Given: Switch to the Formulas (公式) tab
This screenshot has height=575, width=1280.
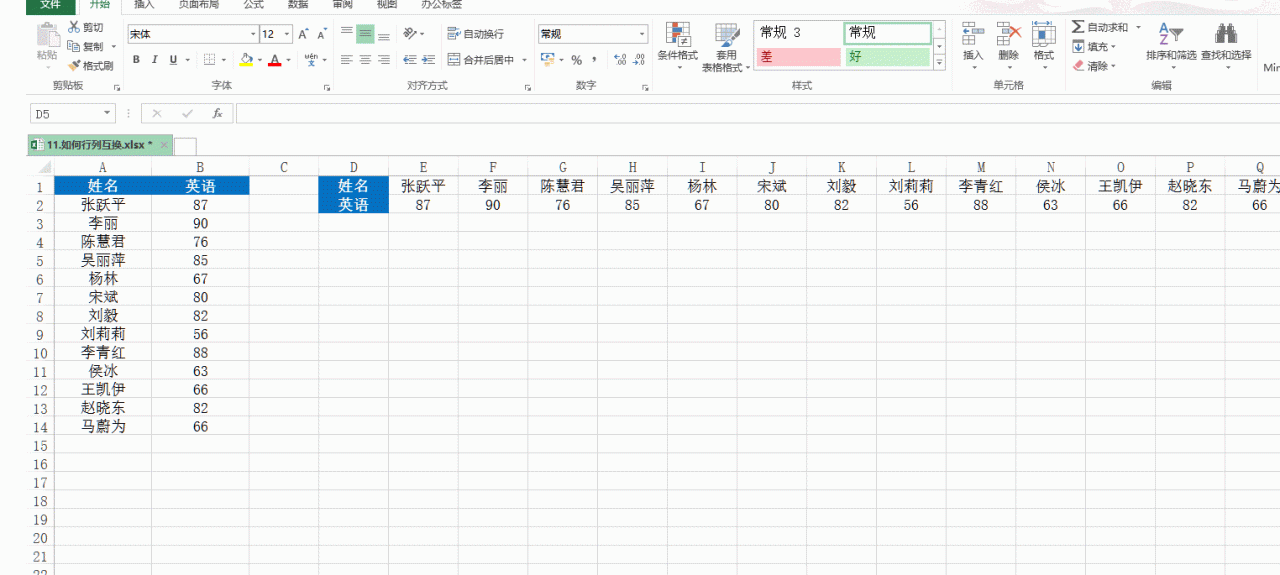Looking at the screenshot, I should 253,5.
